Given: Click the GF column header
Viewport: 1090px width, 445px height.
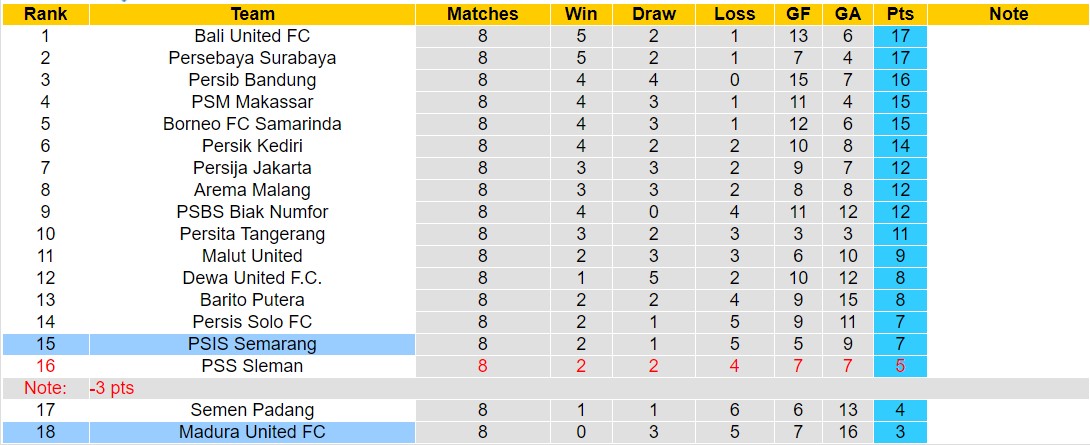Looking at the screenshot, I should [798, 14].
